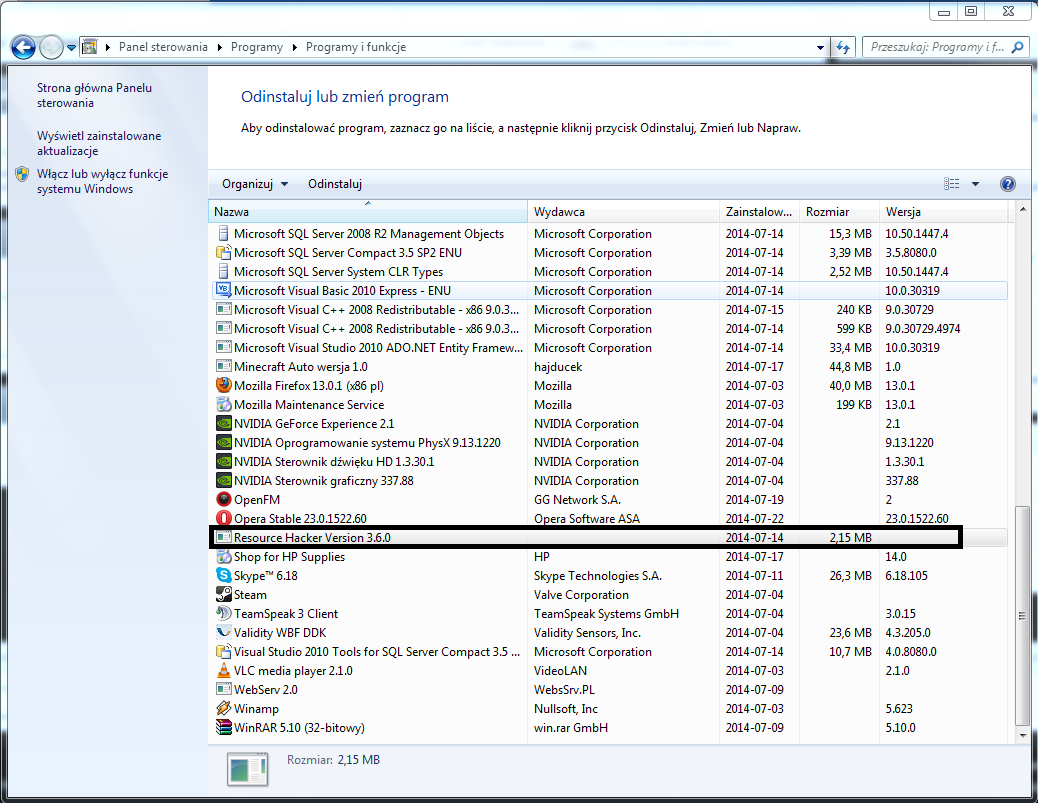
Task: Select Visual Studio 2010 ADO.NET Entity Framework row
Action: (608, 348)
